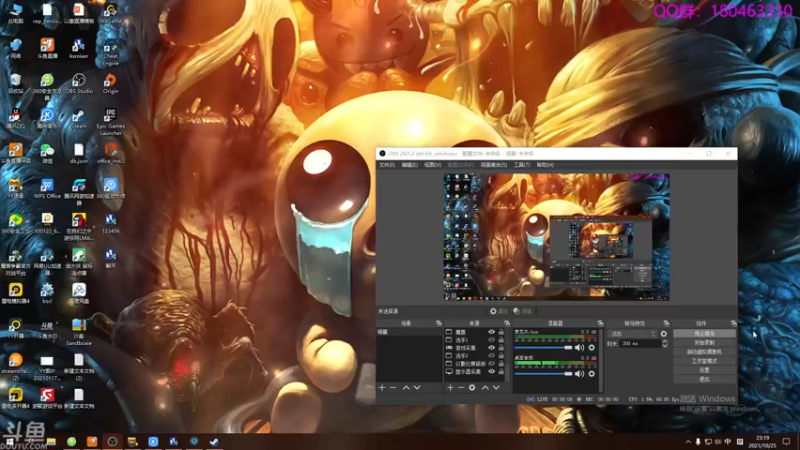Open transition properties gear next to 淡出
The height and width of the screenshot is (450, 800).
click(664, 334)
